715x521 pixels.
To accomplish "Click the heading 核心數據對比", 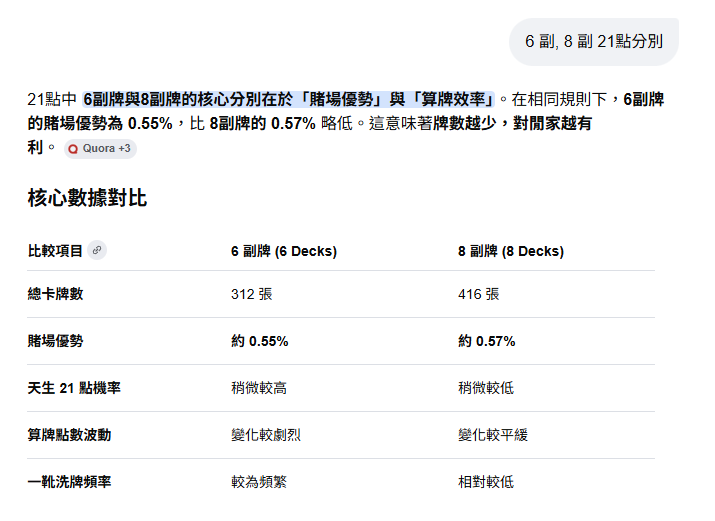I will click(x=87, y=198).
